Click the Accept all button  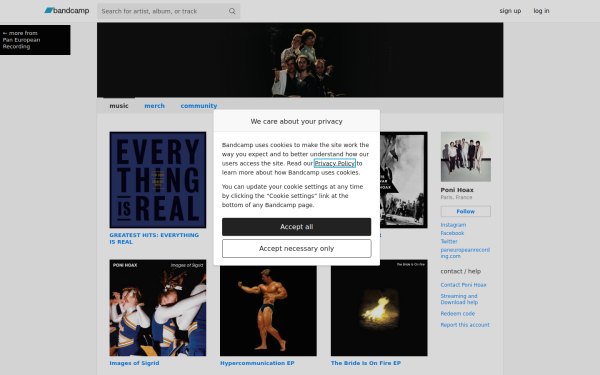297,227
